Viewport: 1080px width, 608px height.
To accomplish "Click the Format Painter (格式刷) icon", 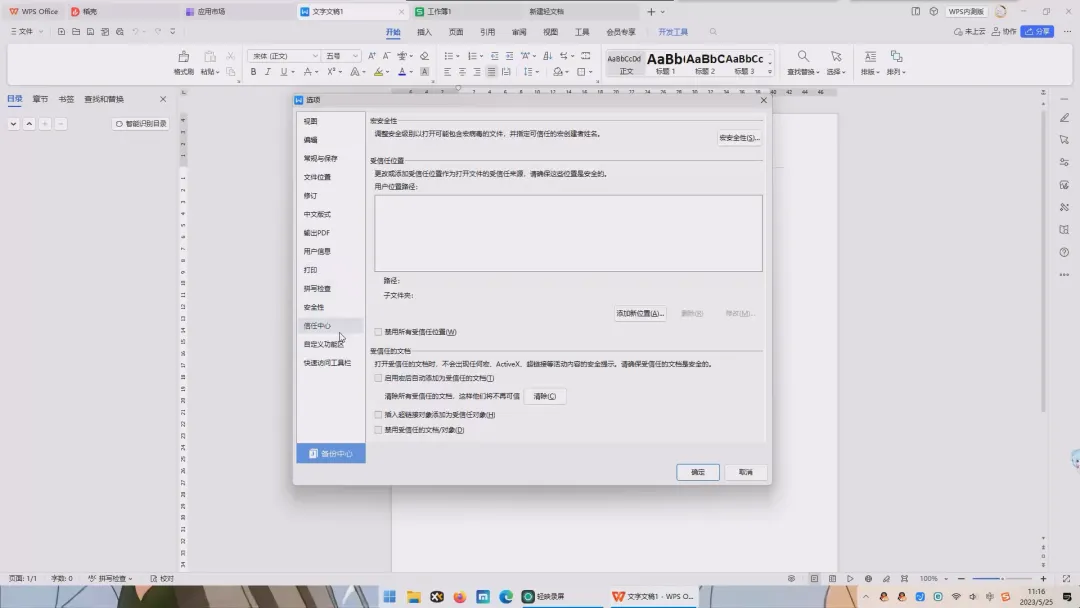I will [183, 57].
